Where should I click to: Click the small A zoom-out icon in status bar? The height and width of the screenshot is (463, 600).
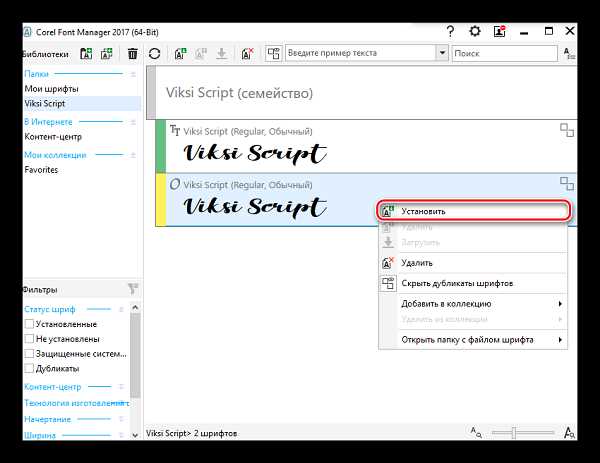tap(476, 432)
